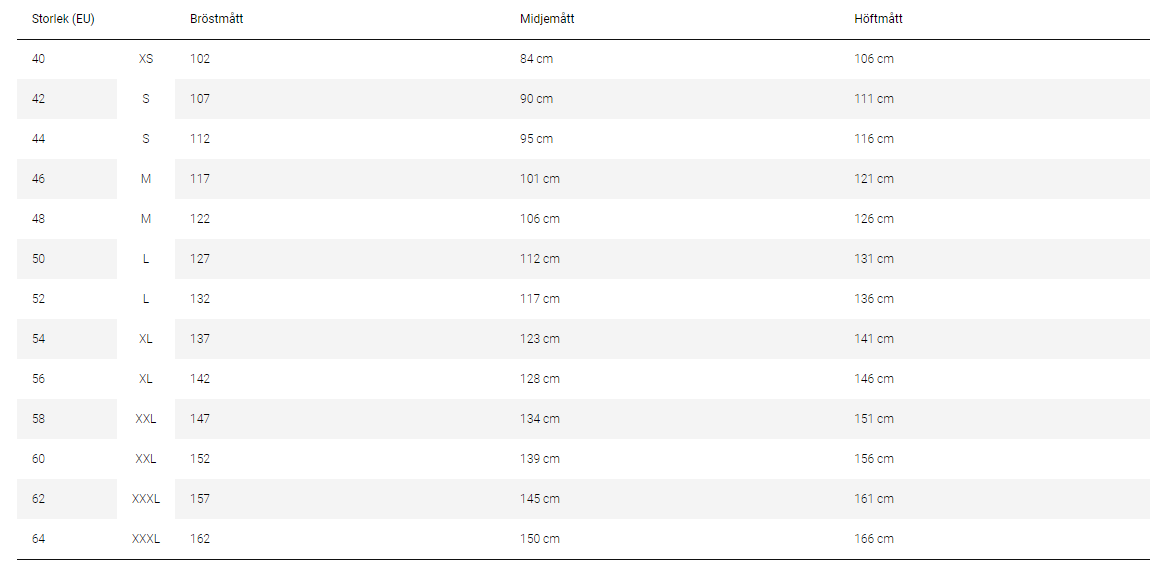The height and width of the screenshot is (587, 1176).
Task: Click the waist value 123 cm
Action: 540,339
